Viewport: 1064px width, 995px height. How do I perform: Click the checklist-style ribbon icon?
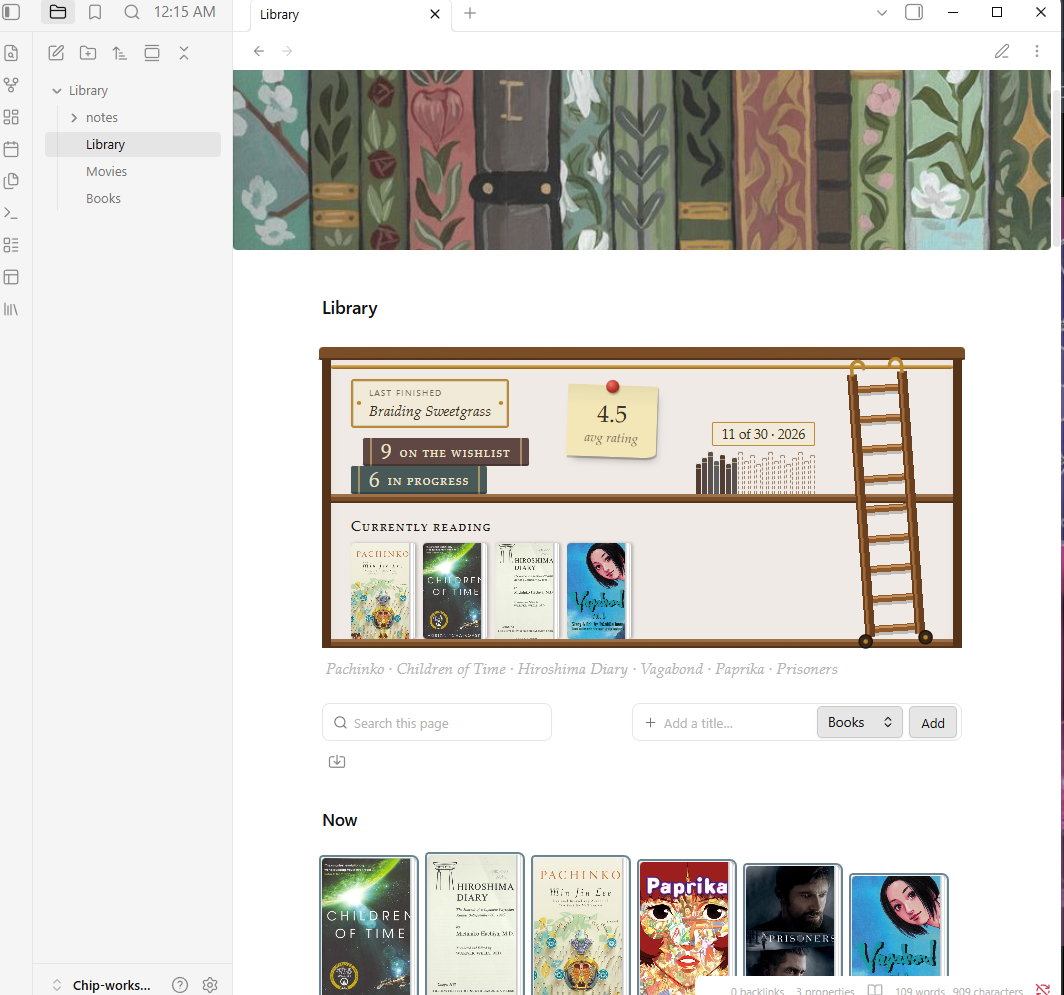pos(11,245)
